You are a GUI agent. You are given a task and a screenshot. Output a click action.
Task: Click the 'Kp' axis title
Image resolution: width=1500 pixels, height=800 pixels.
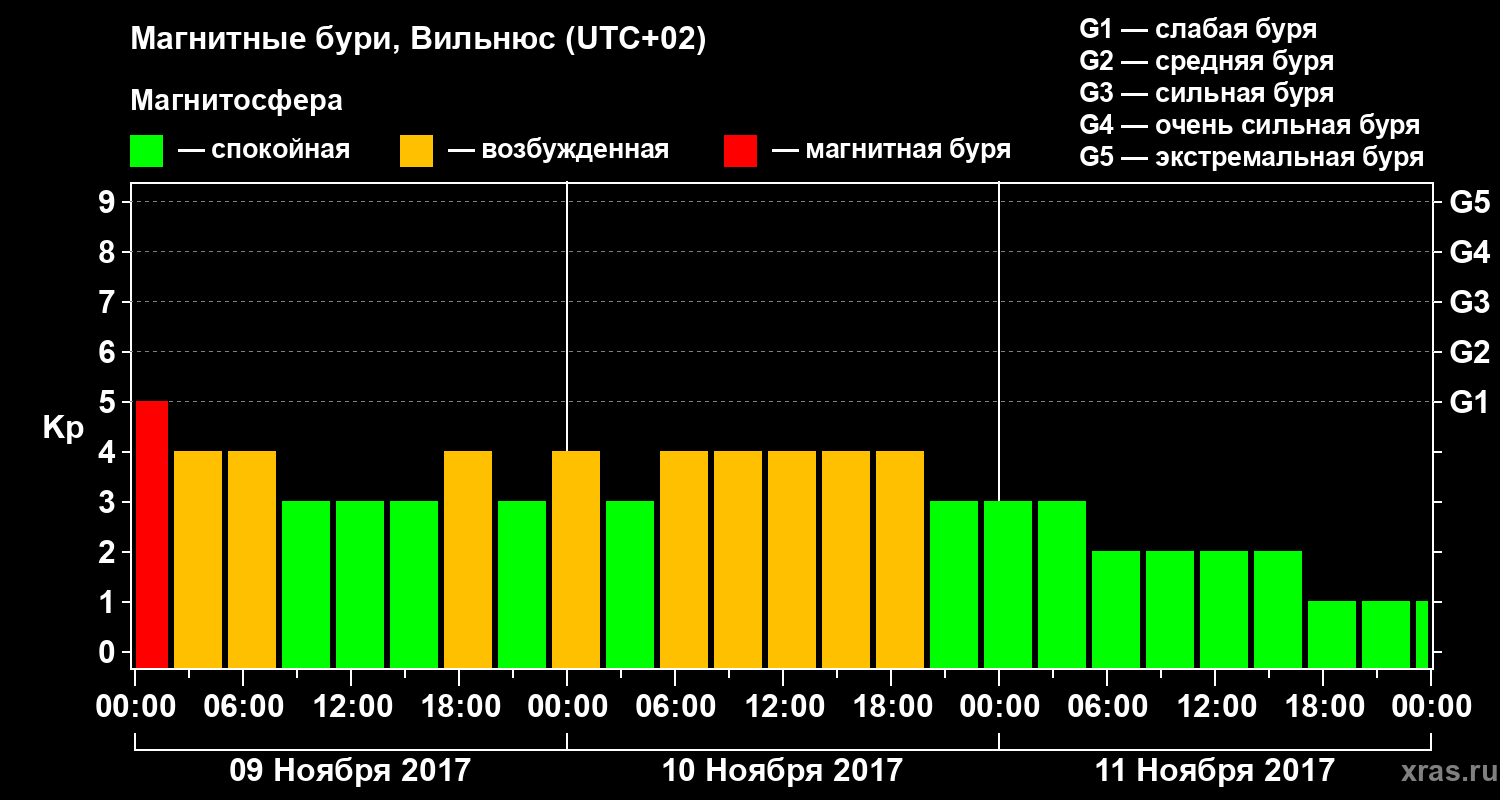point(63,428)
